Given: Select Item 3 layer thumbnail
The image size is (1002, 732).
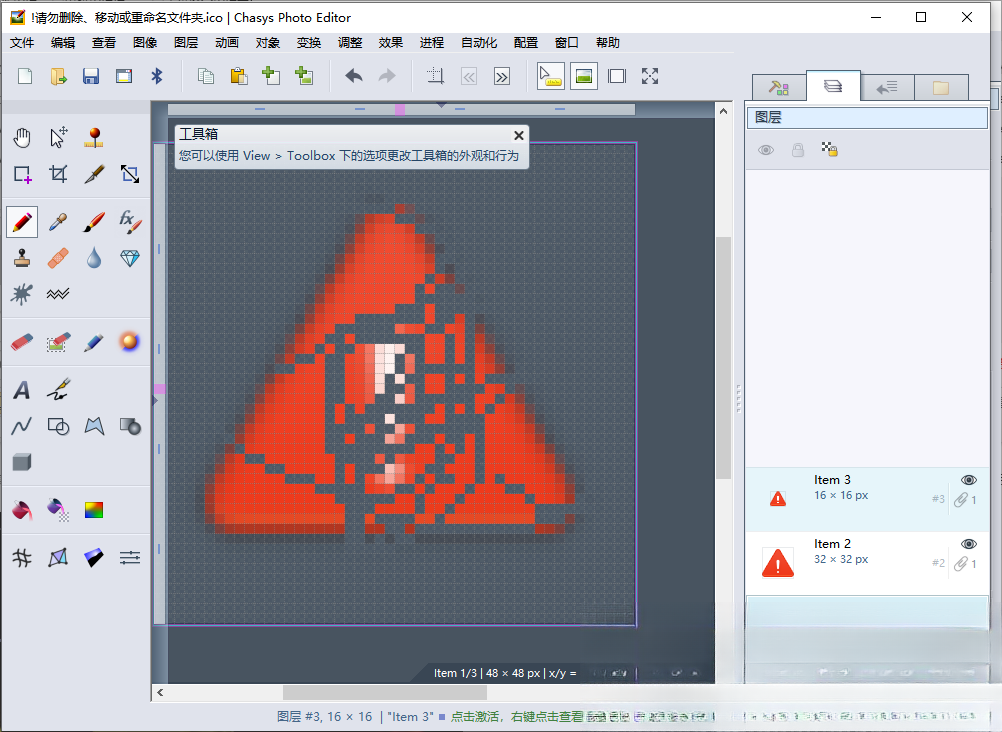Looking at the screenshot, I should tap(778, 499).
